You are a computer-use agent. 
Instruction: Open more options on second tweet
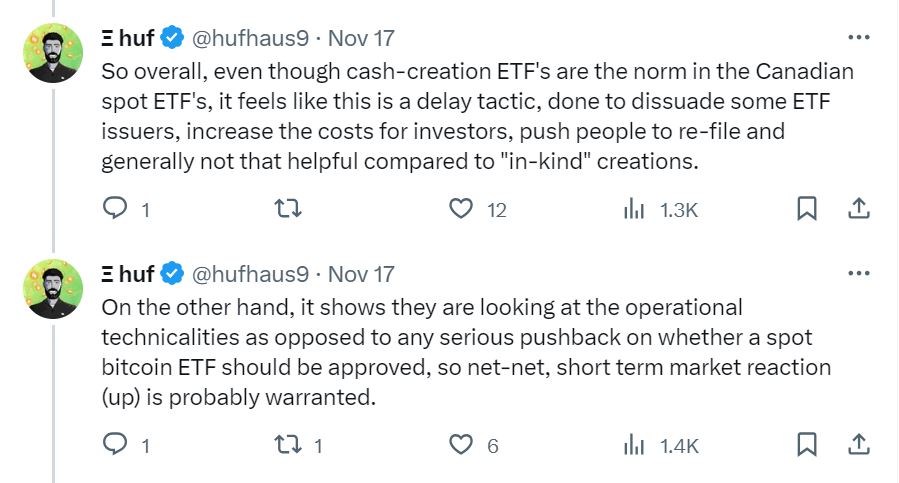(857, 273)
